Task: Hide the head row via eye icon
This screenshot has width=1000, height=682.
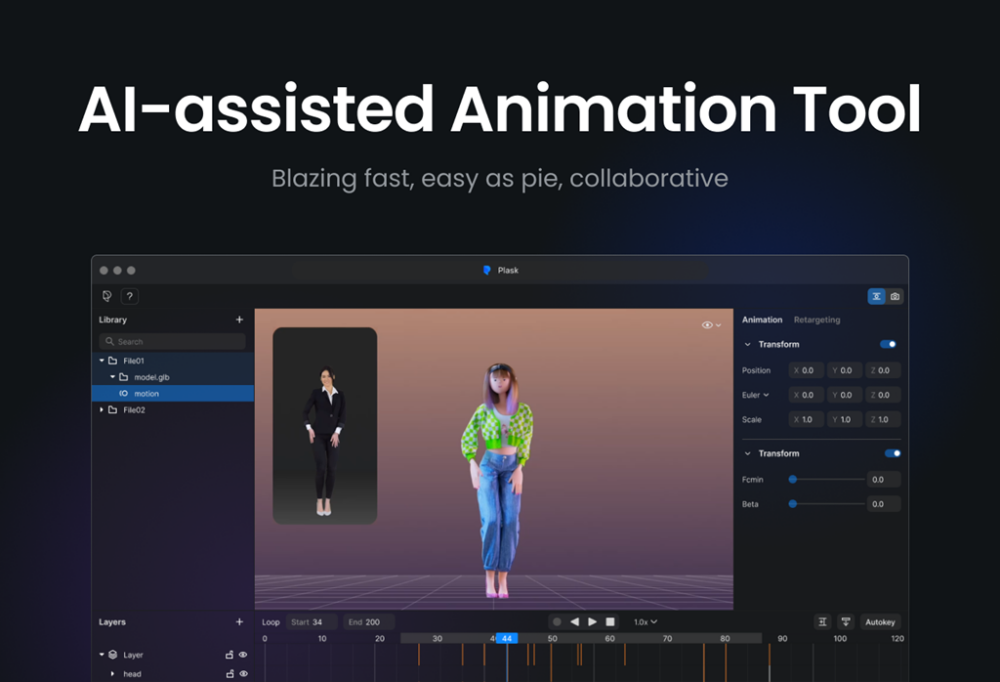Action: (243, 674)
